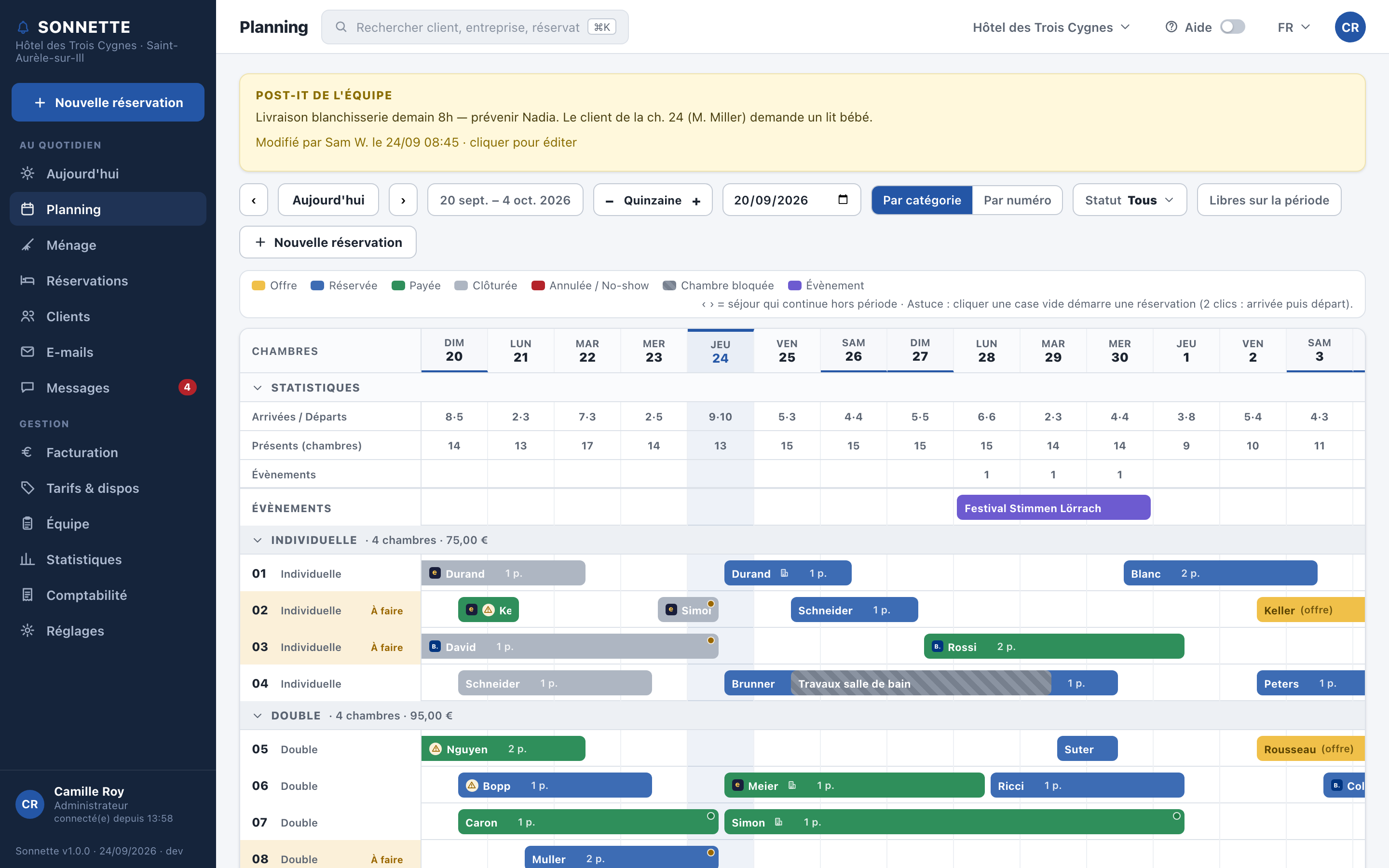Select the JEU 24 day column header
This screenshot has height=868, width=1389.
tap(721, 351)
